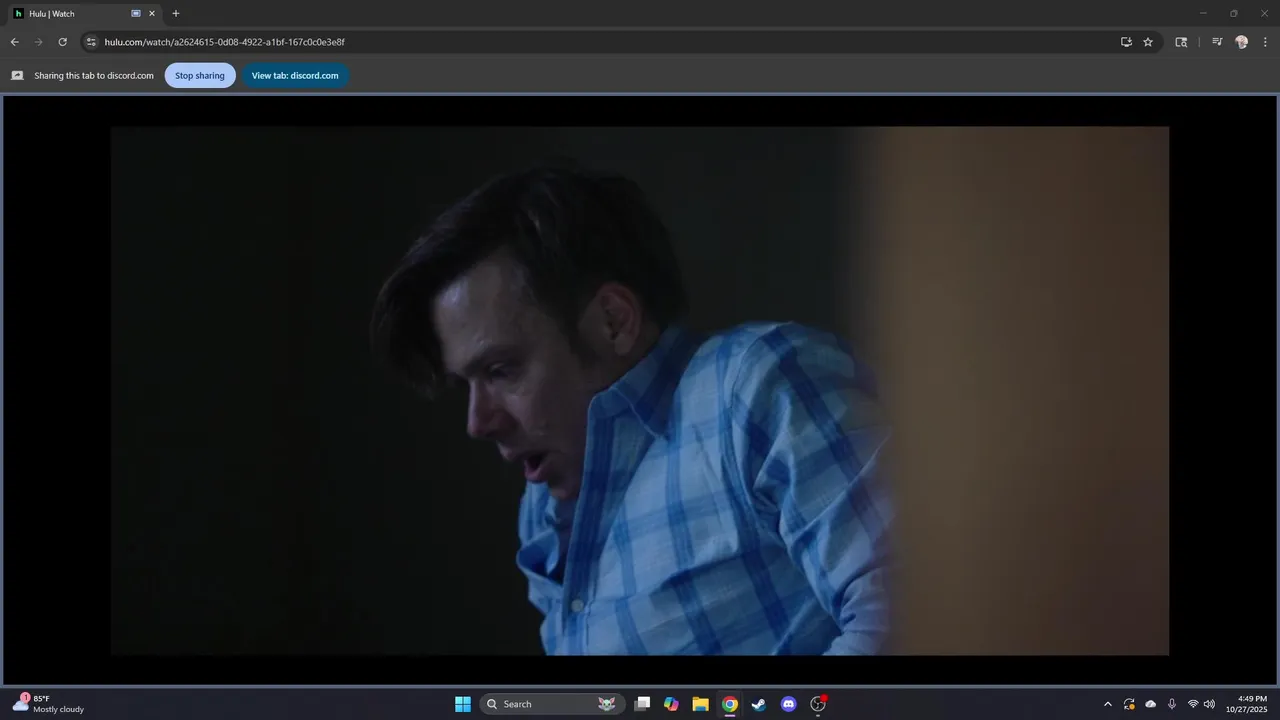The width and height of the screenshot is (1280, 720).
Task: Go back to the previous page
Action: point(14,42)
